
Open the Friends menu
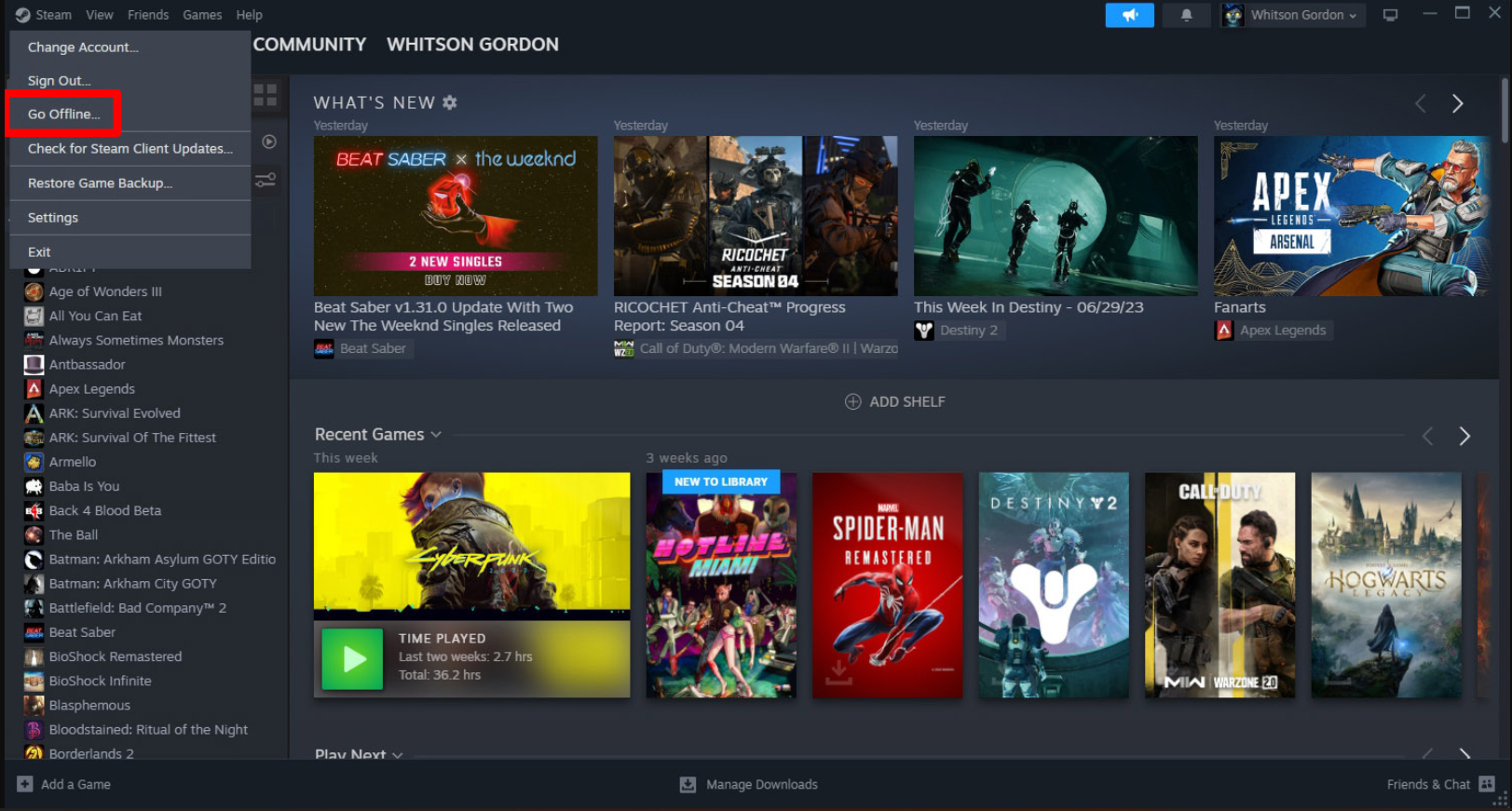pyautogui.click(x=148, y=15)
